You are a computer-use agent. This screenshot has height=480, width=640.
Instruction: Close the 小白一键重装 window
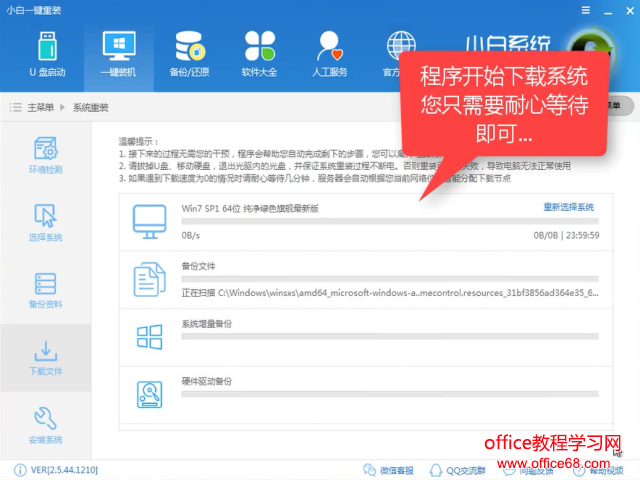click(630, 11)
